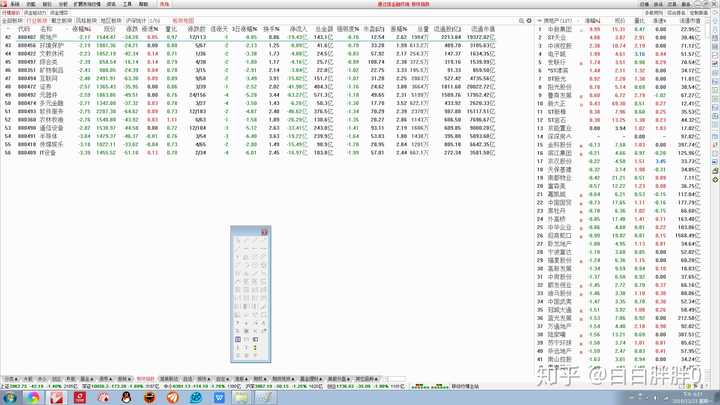Expand 分类▲ bottom tab menu
This screenshot has width=720, height=405.
click(11, 379)
